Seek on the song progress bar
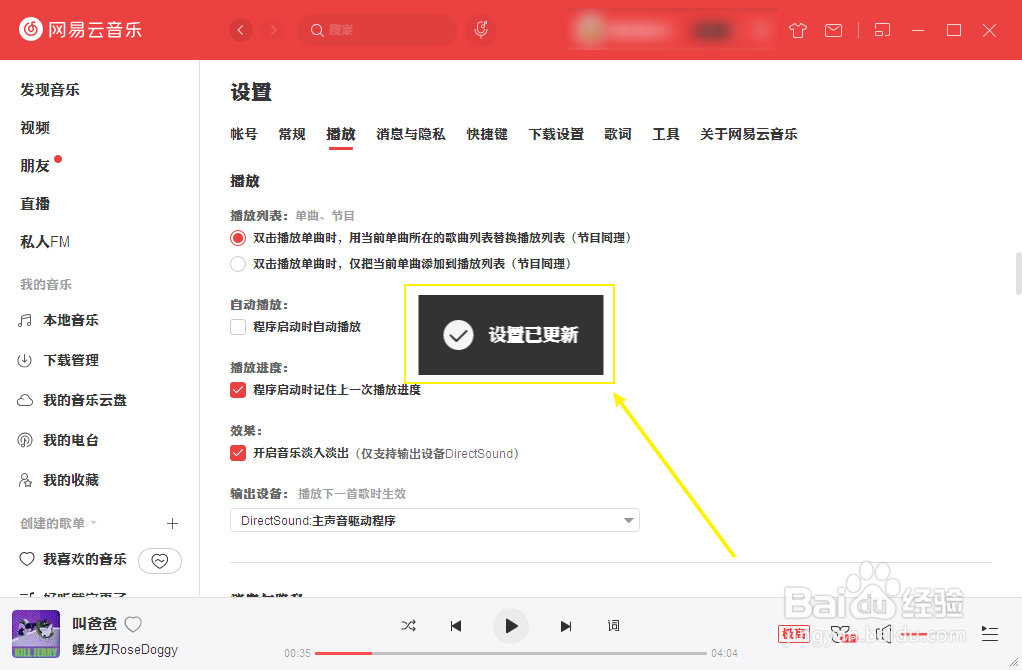Viewport: 1022px width, 670px height. [511, 653]
